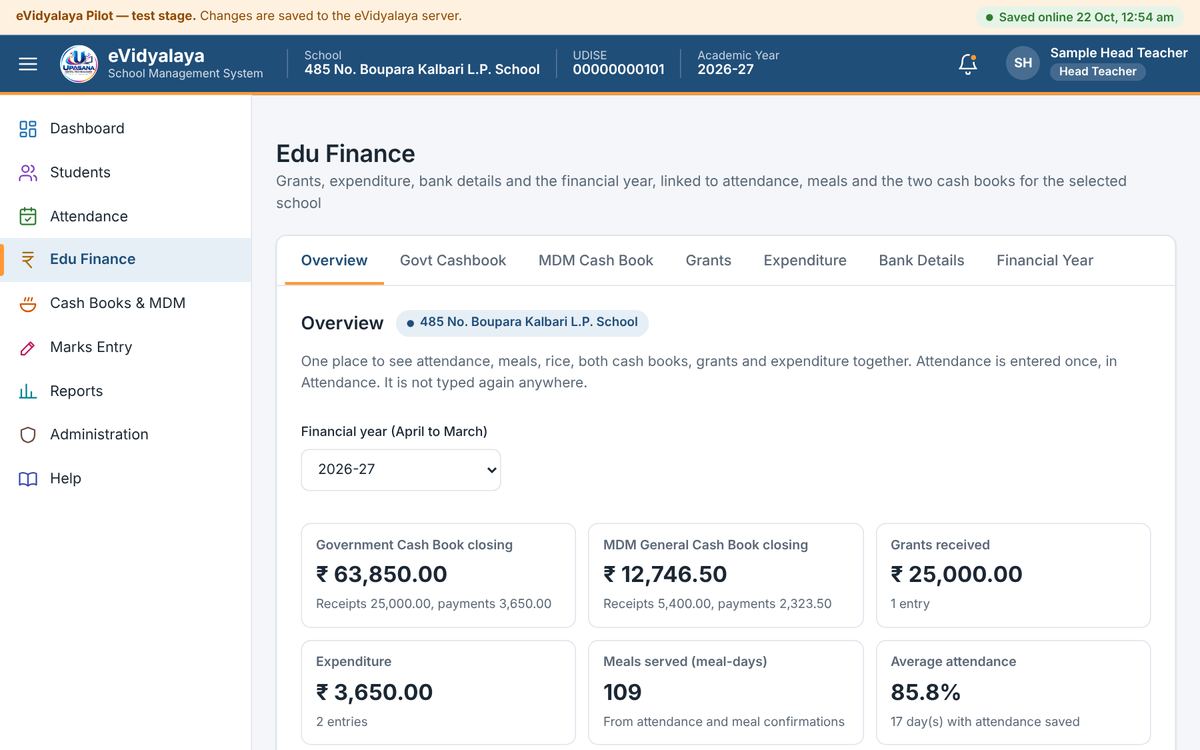This screenshot has width=1200, height=750.
Task: Click the Cash Books & MDM bowl icon
Action: pyautogui.click(x=28, y=304)
